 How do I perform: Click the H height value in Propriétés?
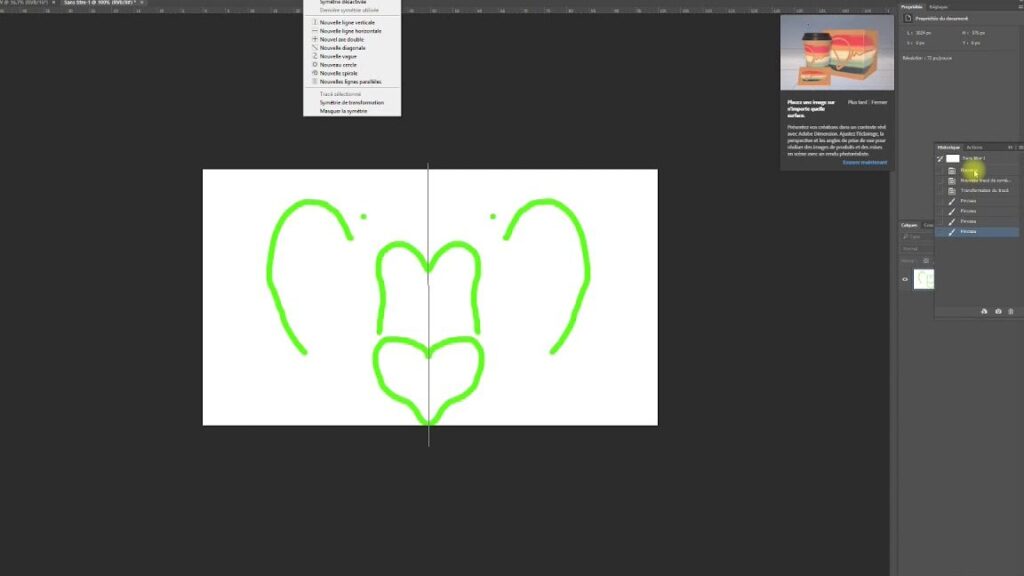[978, 33]
